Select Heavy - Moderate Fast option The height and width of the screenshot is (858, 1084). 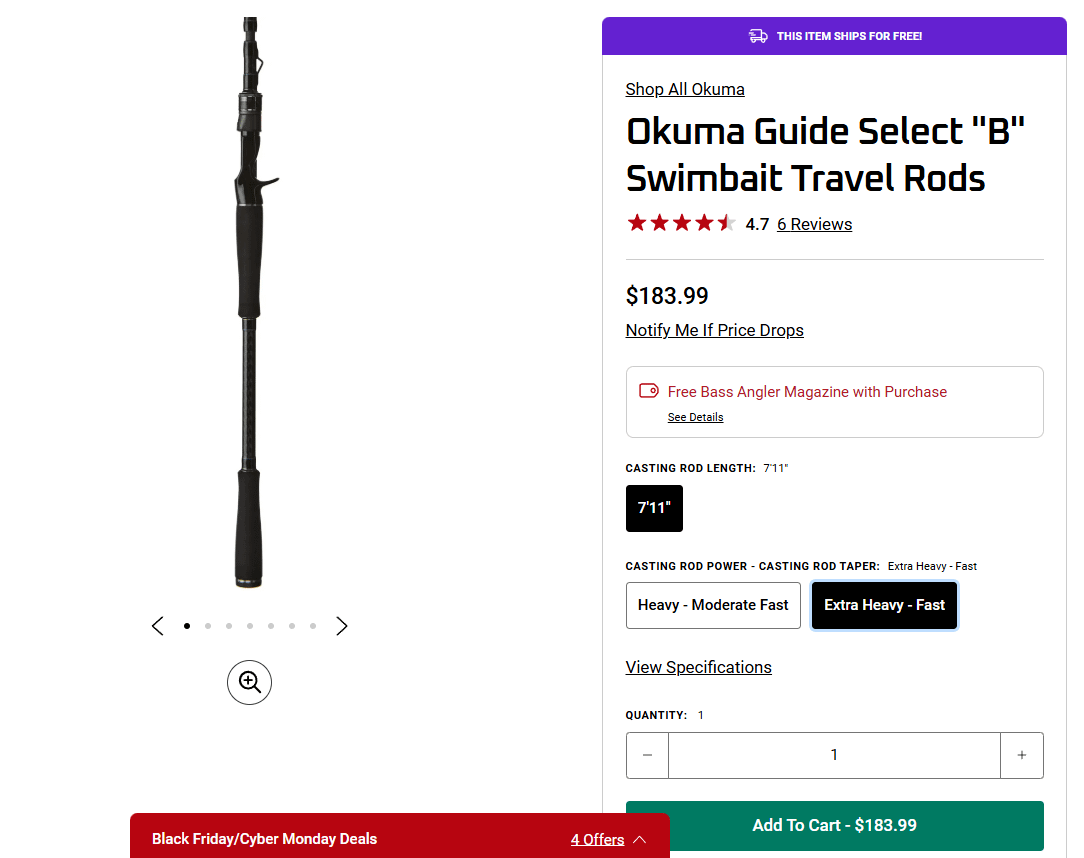tap(713, 605)
